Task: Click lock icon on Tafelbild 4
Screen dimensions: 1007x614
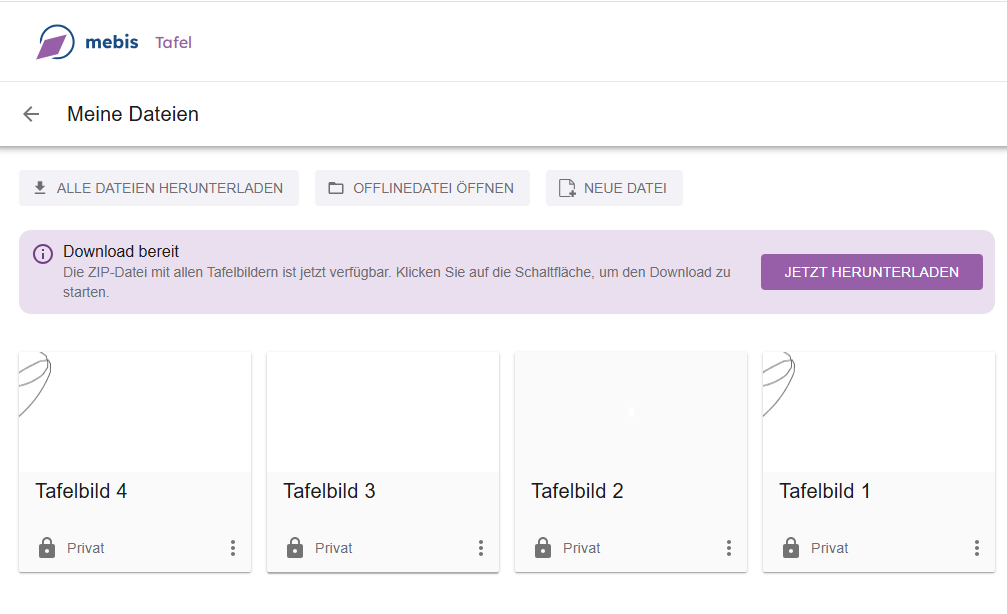Action: 46,548
